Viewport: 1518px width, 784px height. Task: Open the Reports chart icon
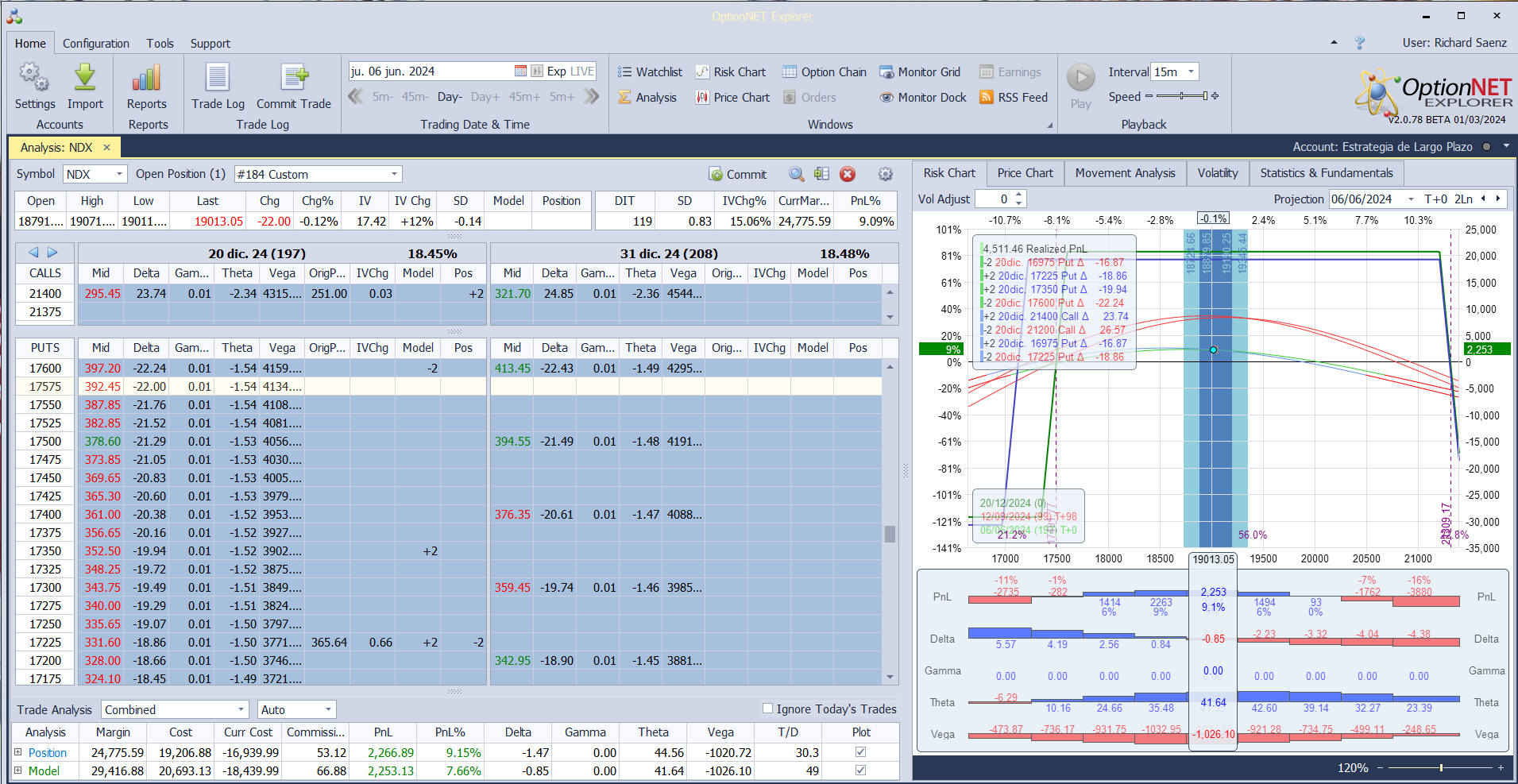(x=147, y=78)
